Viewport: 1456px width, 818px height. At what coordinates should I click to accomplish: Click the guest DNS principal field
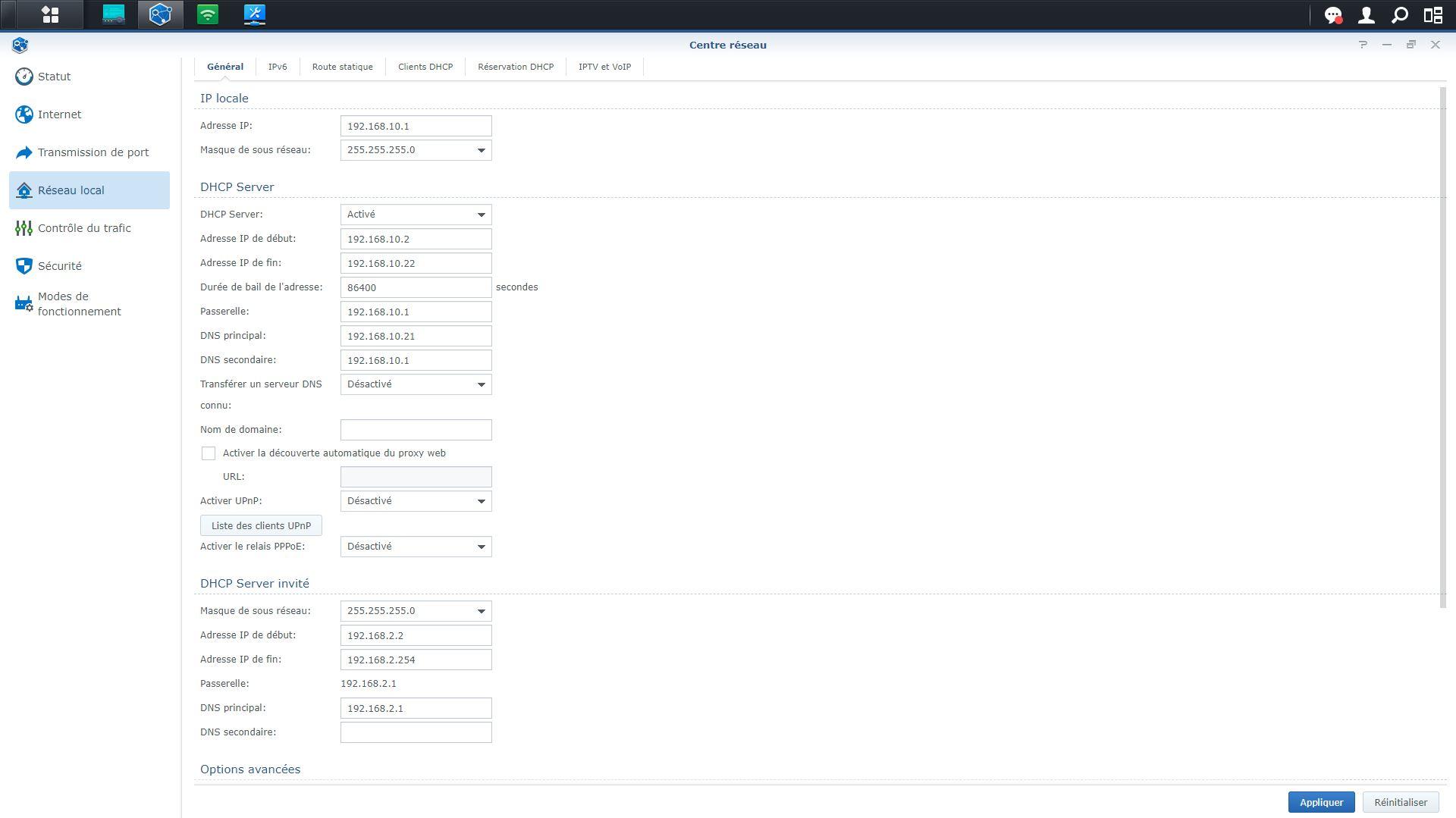(416, 708)
